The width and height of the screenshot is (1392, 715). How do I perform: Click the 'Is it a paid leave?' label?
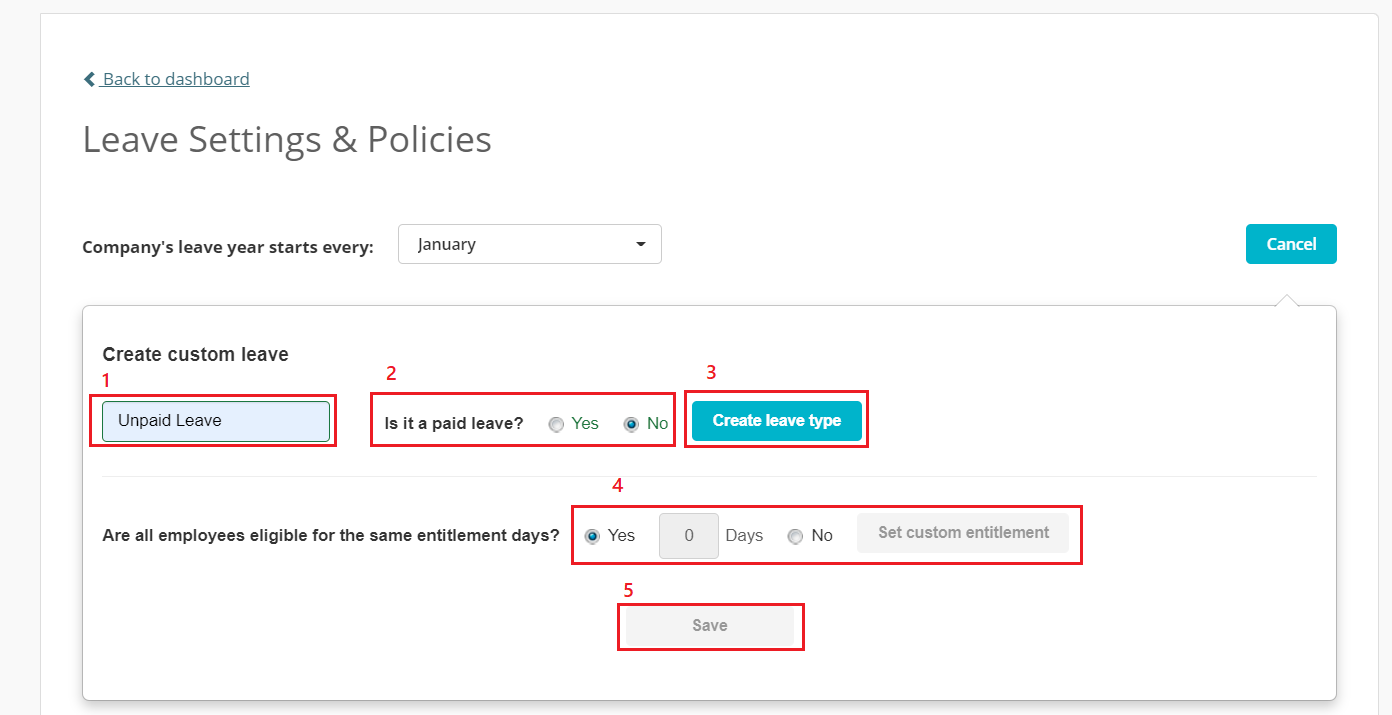tap(454, 424)
